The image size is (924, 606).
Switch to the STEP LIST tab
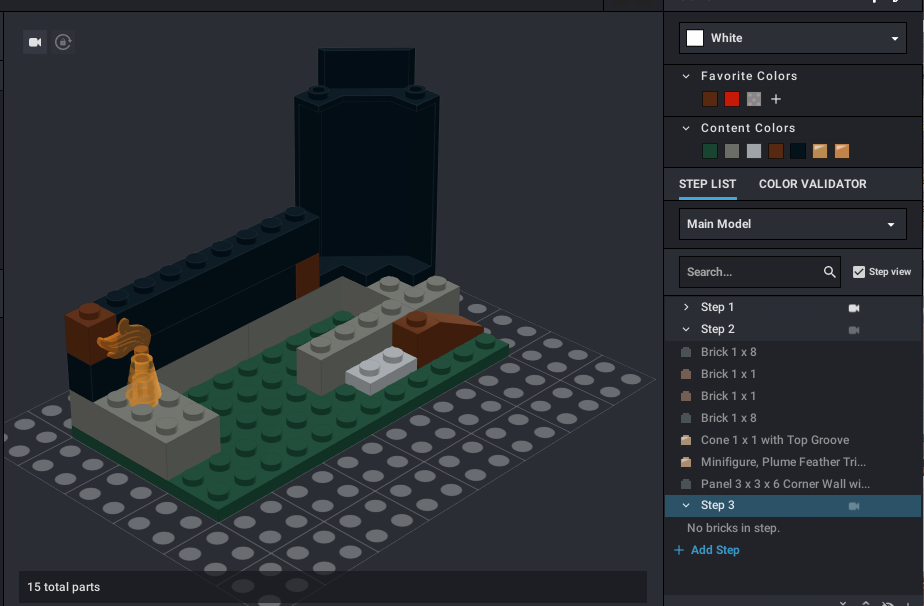[707, 184]
